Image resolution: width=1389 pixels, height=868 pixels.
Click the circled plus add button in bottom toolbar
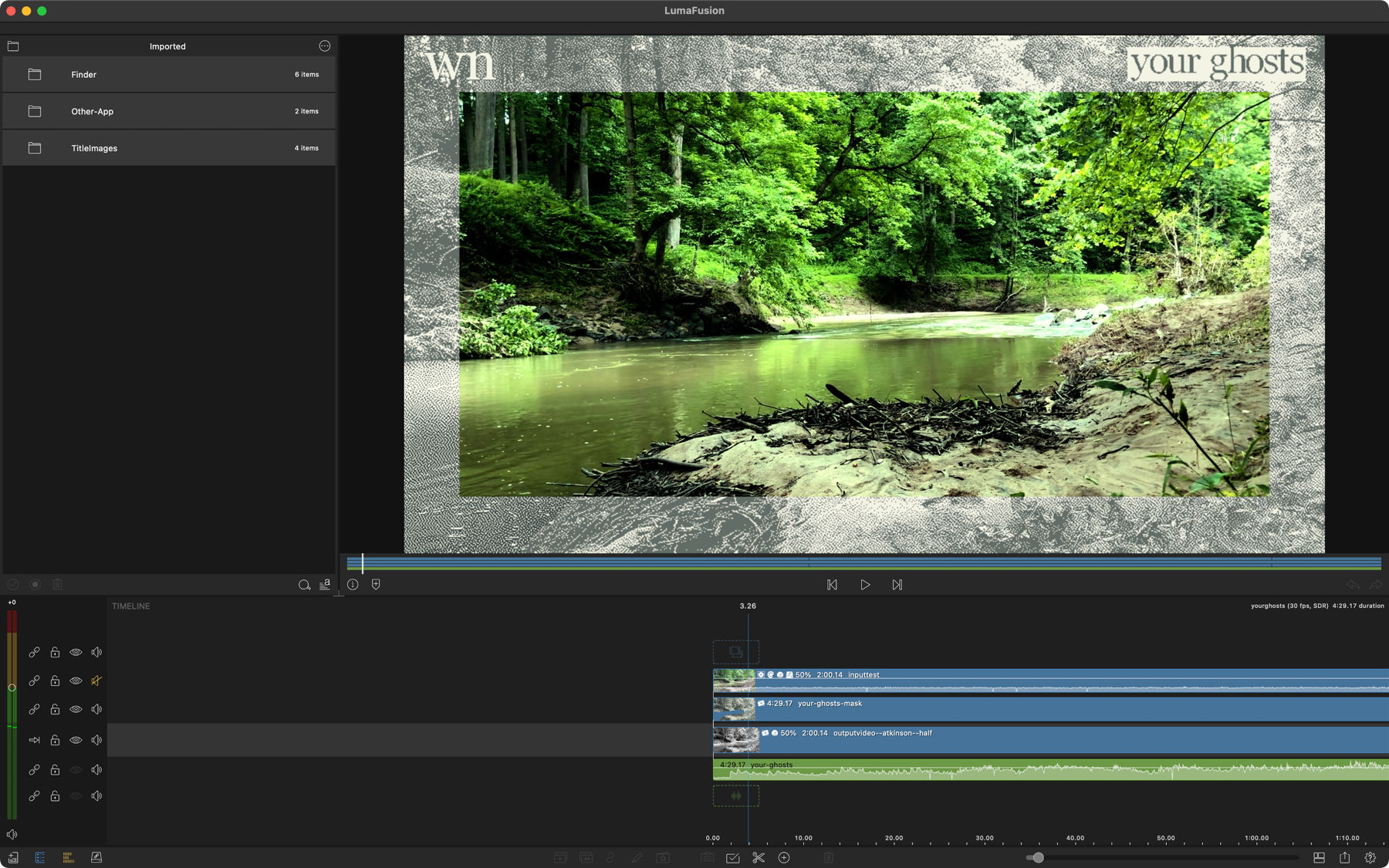point(784,857)
